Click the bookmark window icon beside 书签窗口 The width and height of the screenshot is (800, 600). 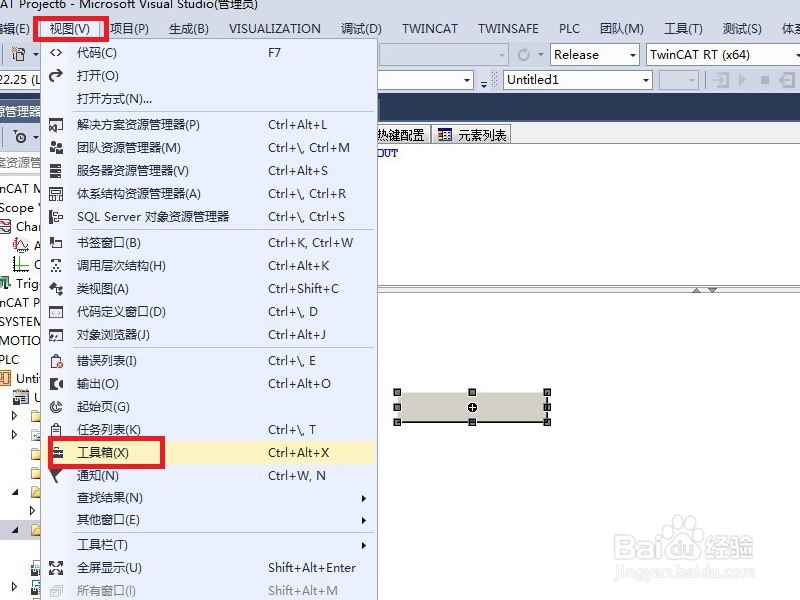click(56, 243)
